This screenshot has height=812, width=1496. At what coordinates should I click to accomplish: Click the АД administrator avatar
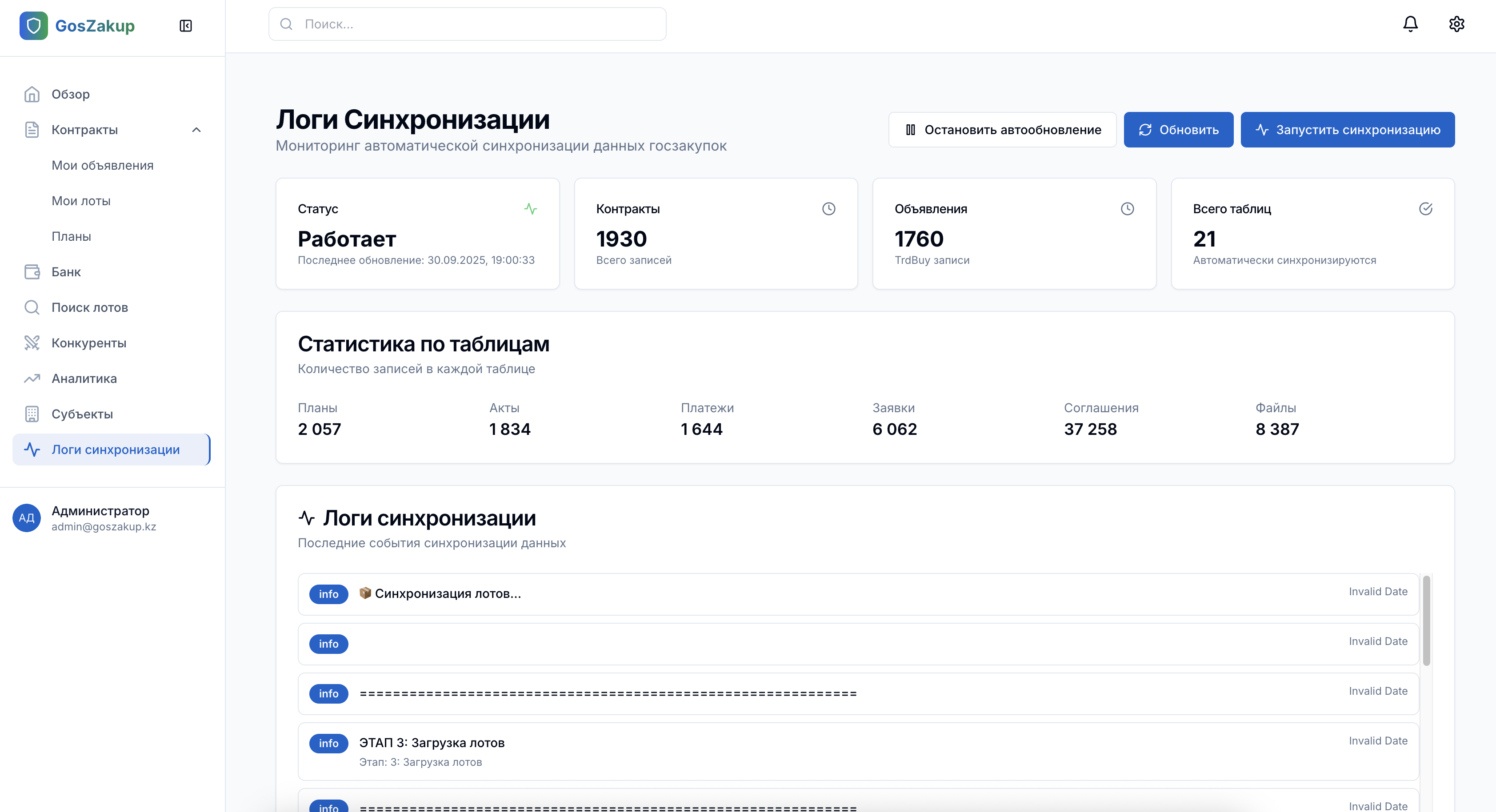click(x=27, y=518)
